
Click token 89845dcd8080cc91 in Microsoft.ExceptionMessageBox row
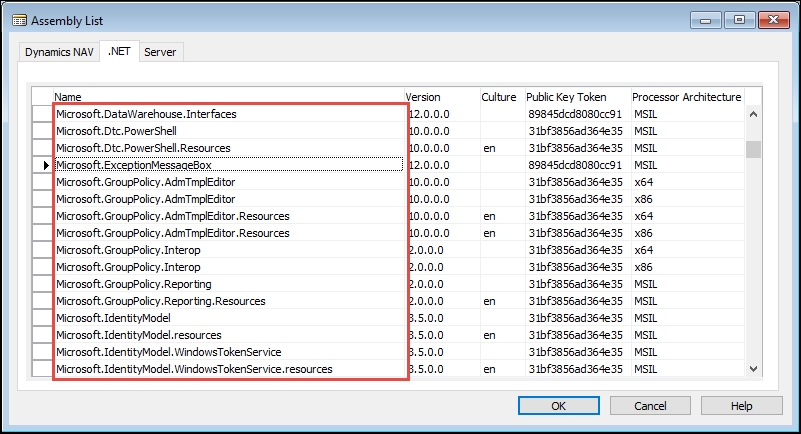pyautogui.click(x=575, y=165)
